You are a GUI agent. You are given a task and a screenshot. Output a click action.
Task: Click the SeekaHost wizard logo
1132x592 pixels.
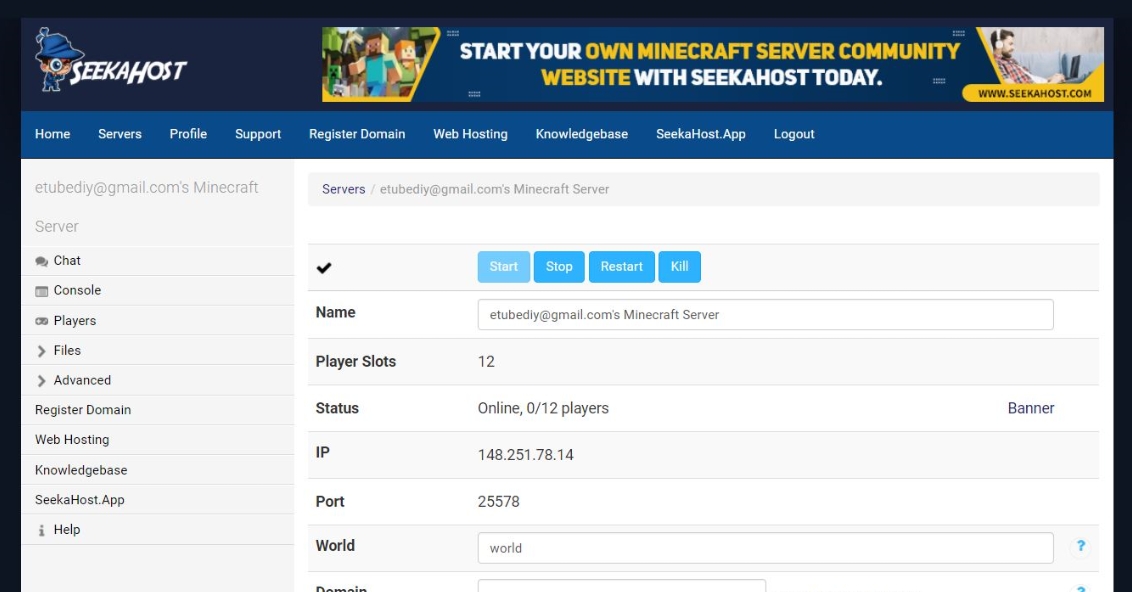tap(110, 61)
